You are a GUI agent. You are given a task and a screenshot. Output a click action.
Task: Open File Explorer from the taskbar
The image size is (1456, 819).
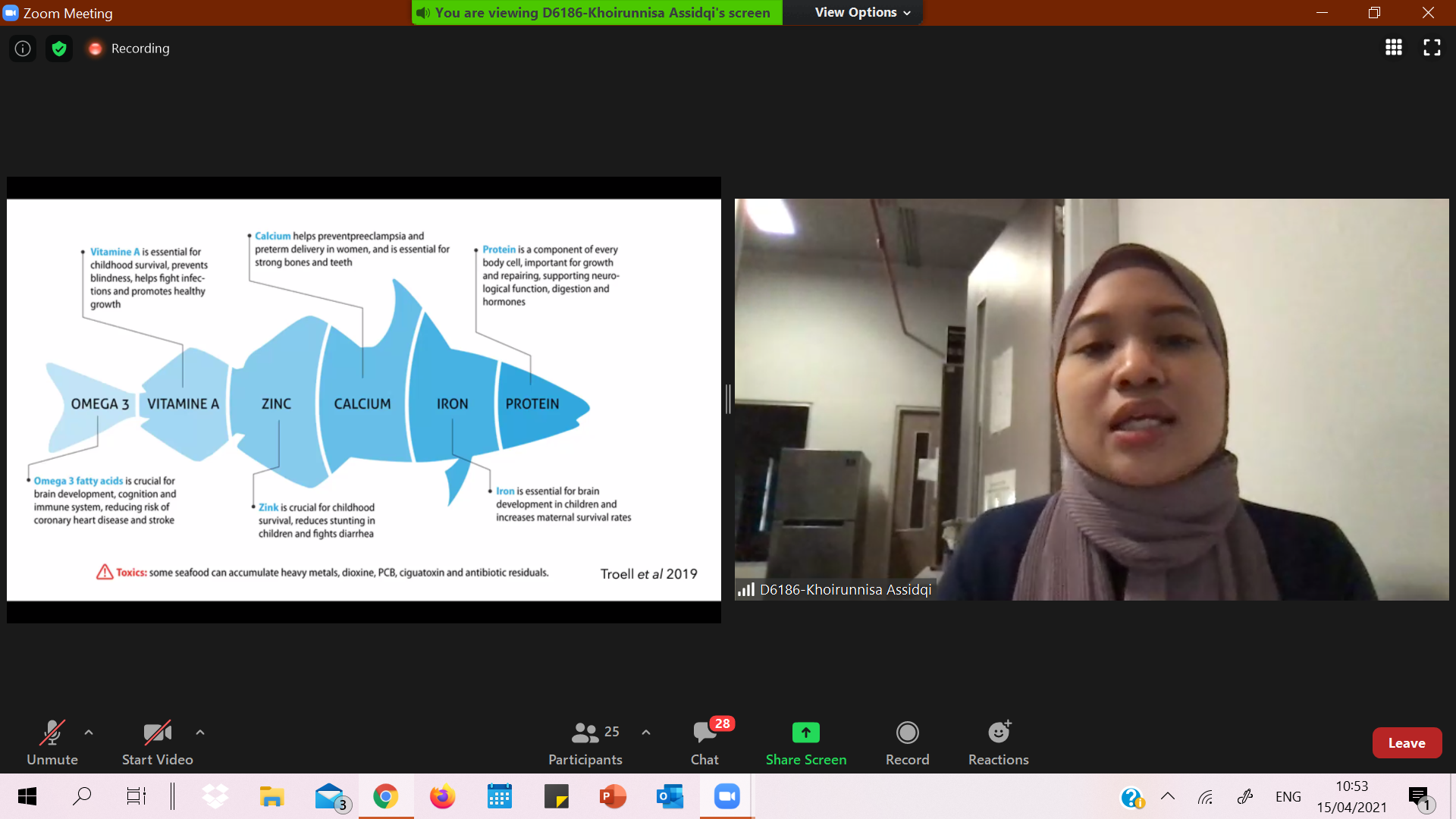271,796
